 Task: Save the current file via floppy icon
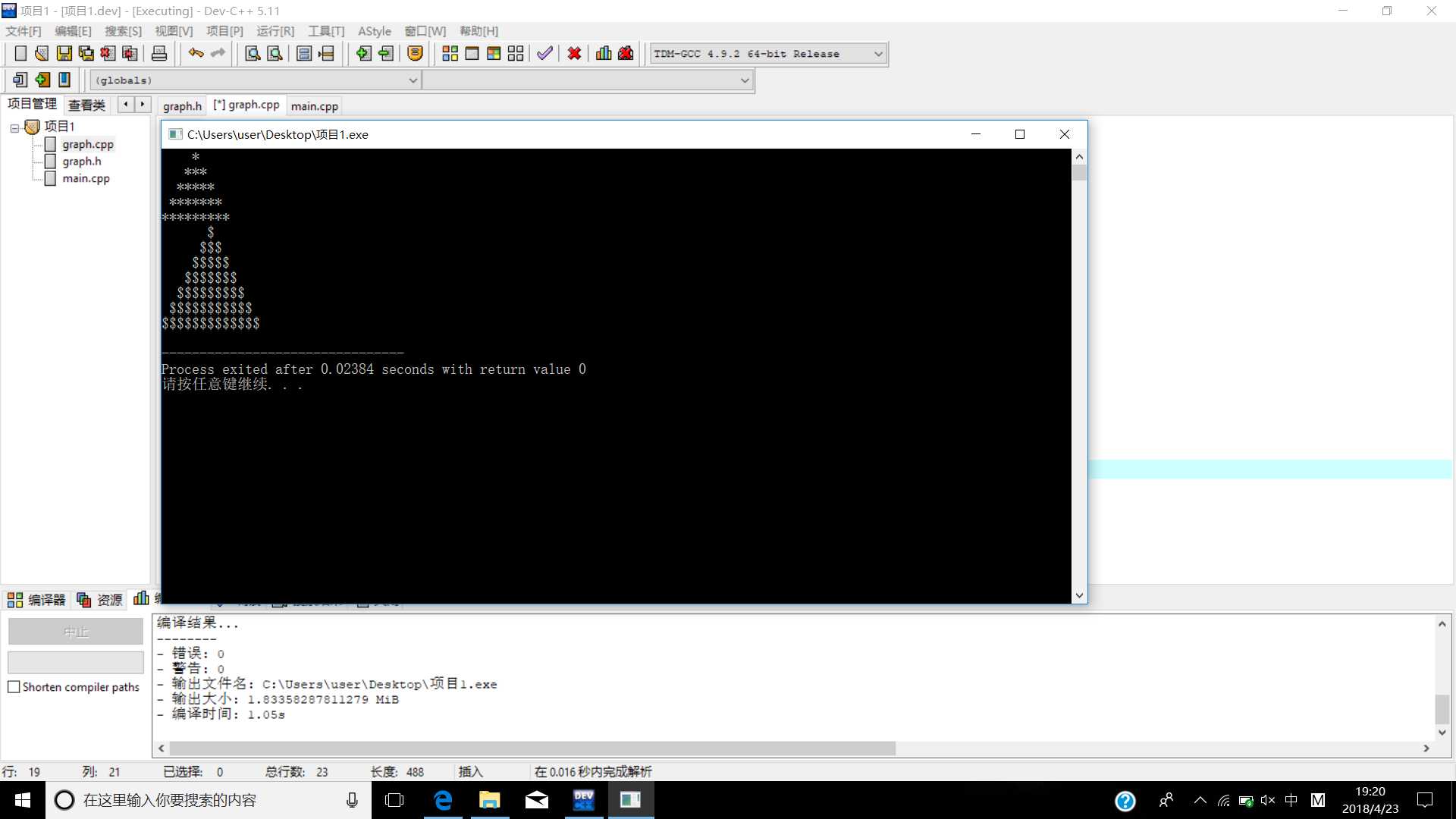64,53
